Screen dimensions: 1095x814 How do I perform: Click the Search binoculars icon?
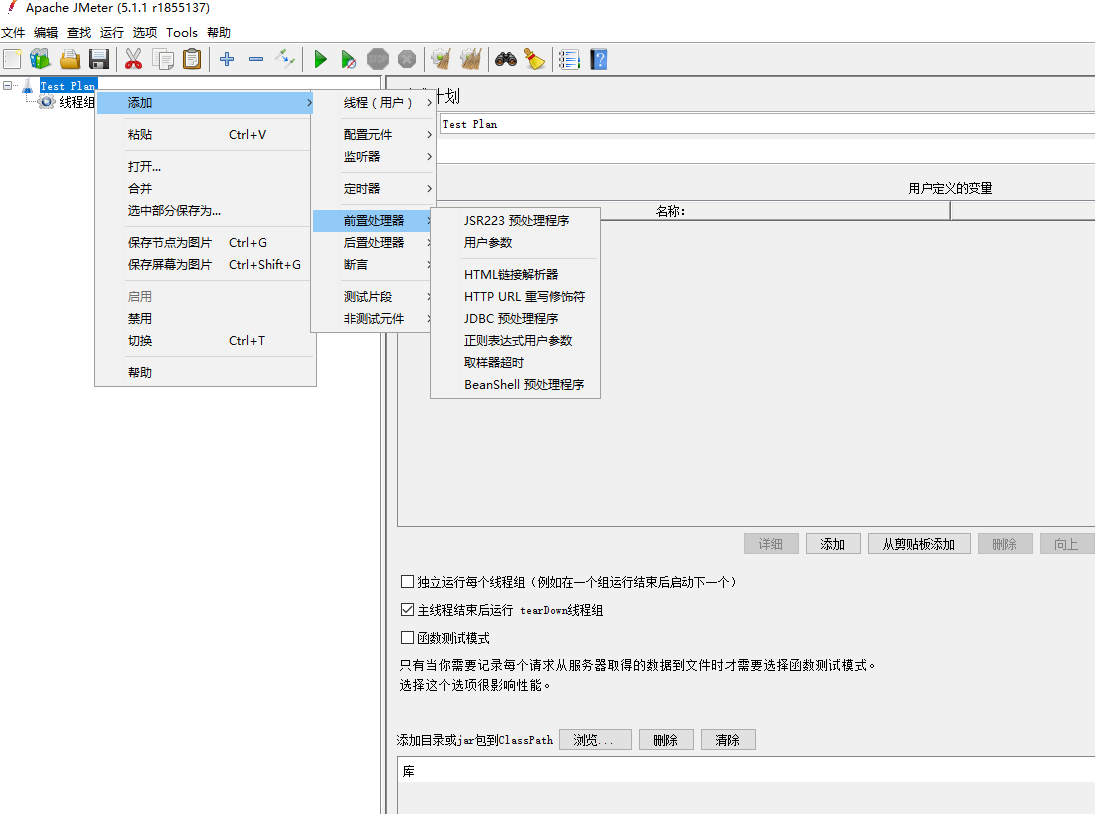click(506, 59)
